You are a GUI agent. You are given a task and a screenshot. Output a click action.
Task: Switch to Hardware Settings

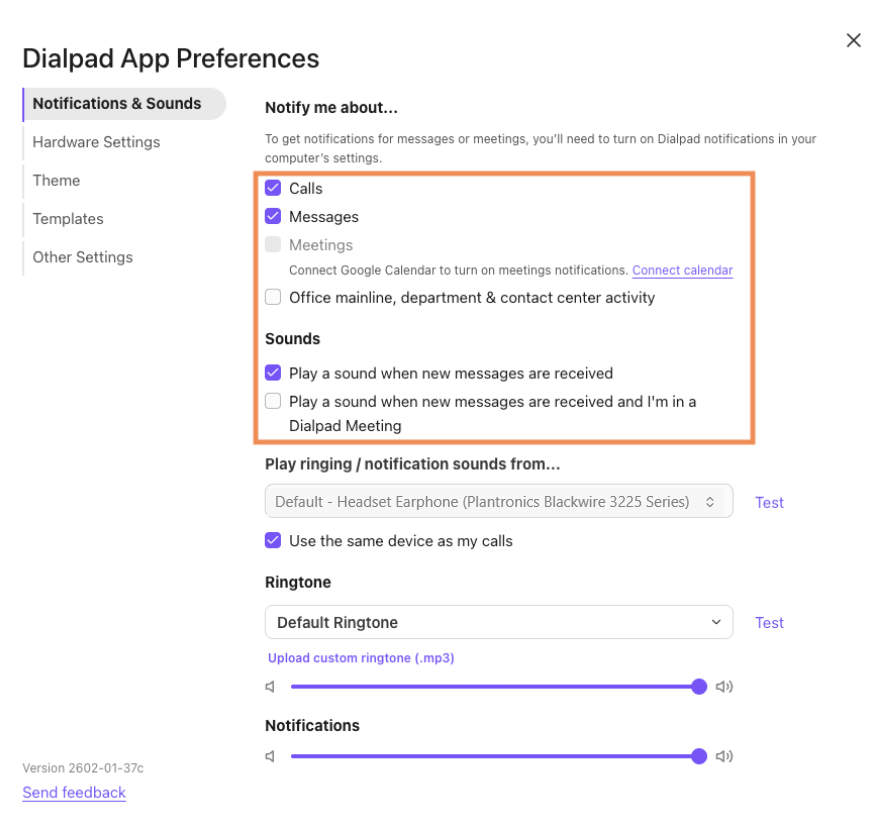click(x=95, y=142)
